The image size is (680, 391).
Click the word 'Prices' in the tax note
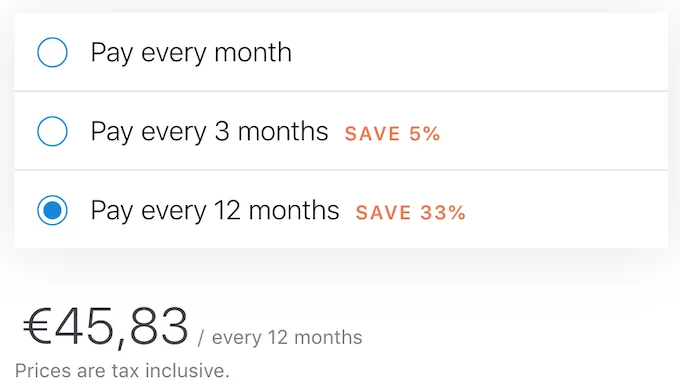click(43, 371)
